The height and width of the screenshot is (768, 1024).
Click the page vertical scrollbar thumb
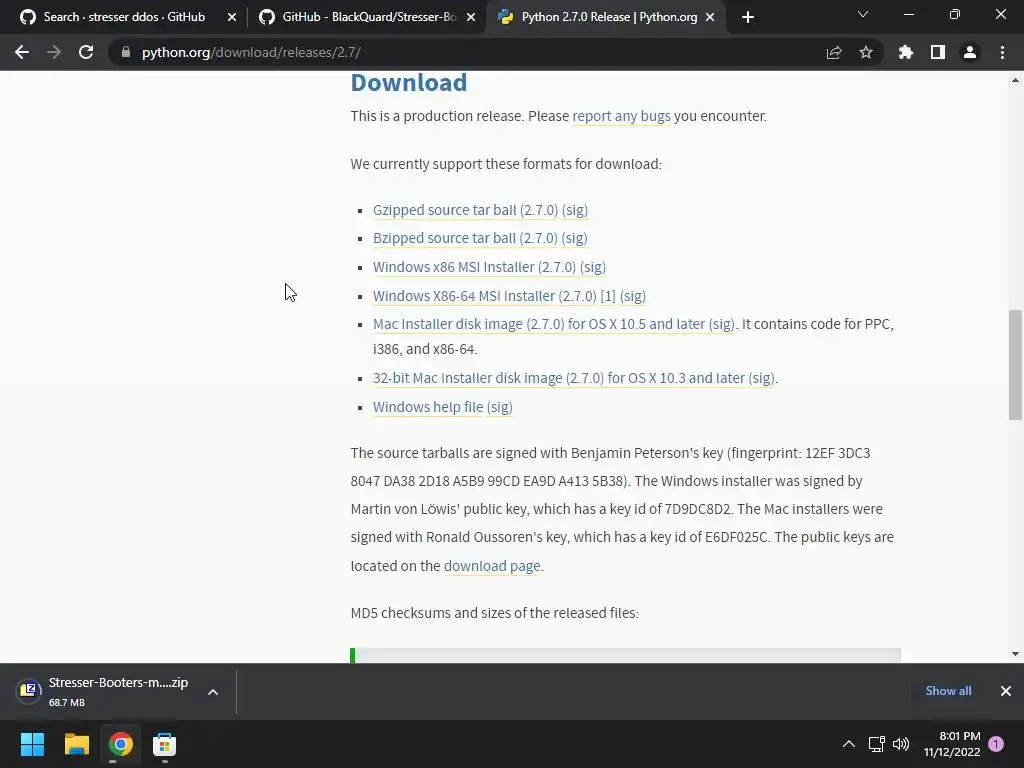[1015, 364]
